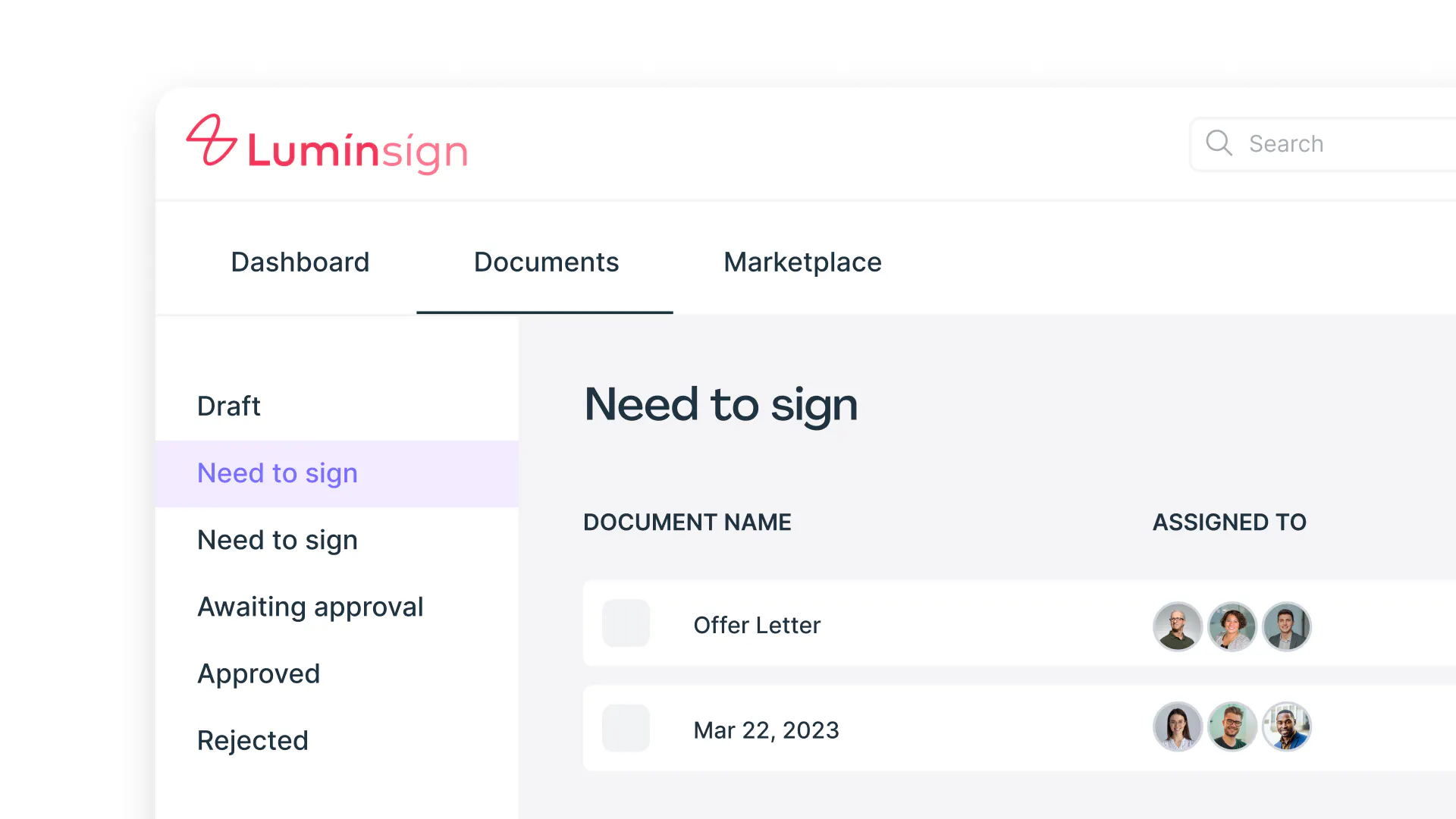
Task: Click the magnifying glass search icon
Action: [1219, 143]
